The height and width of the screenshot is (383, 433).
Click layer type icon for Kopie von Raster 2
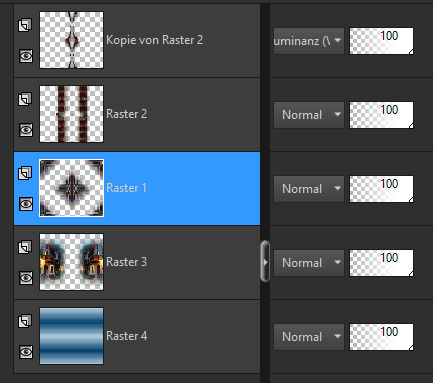click(25, 25)
